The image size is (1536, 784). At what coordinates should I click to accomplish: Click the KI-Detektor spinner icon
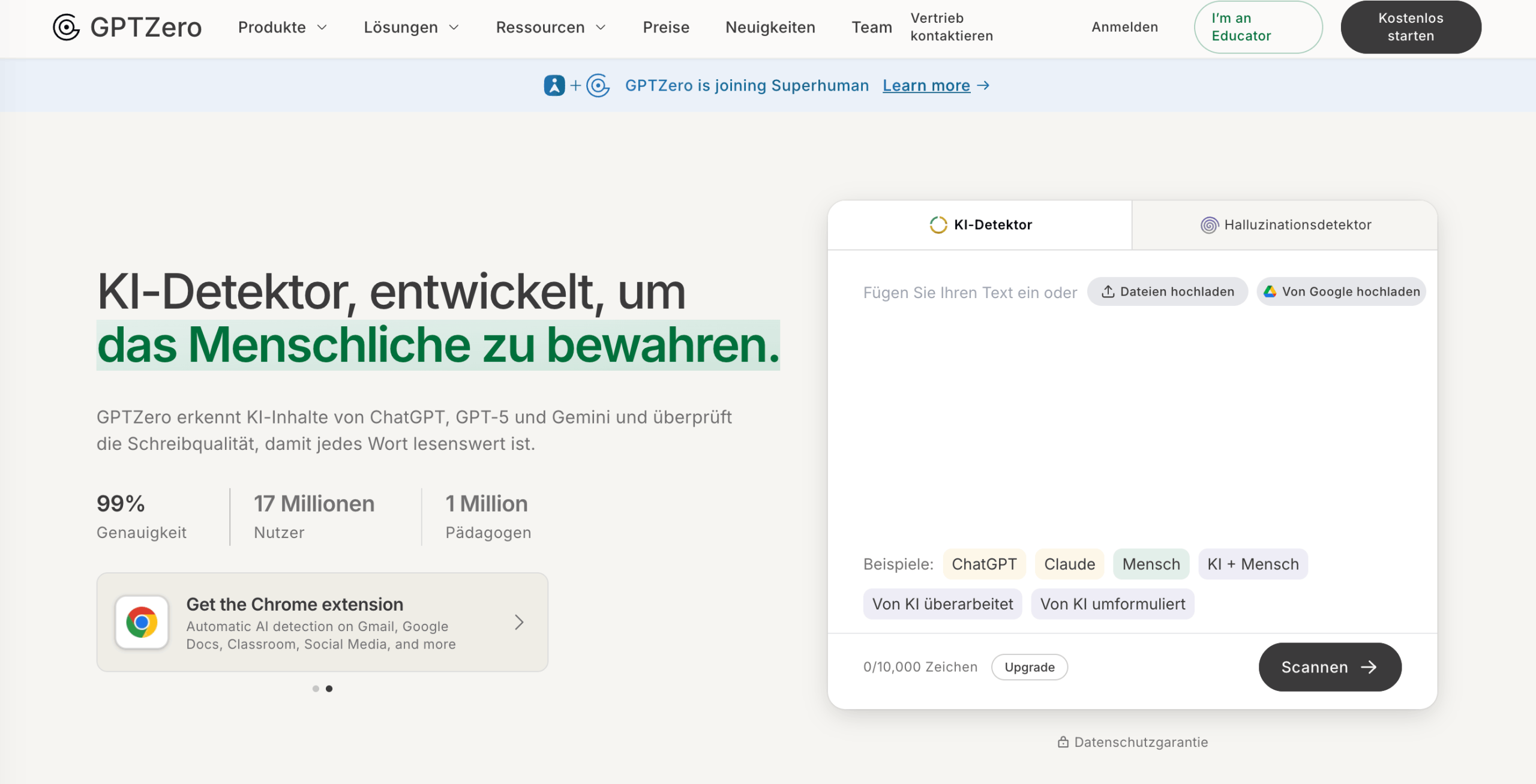coord(938,225)
